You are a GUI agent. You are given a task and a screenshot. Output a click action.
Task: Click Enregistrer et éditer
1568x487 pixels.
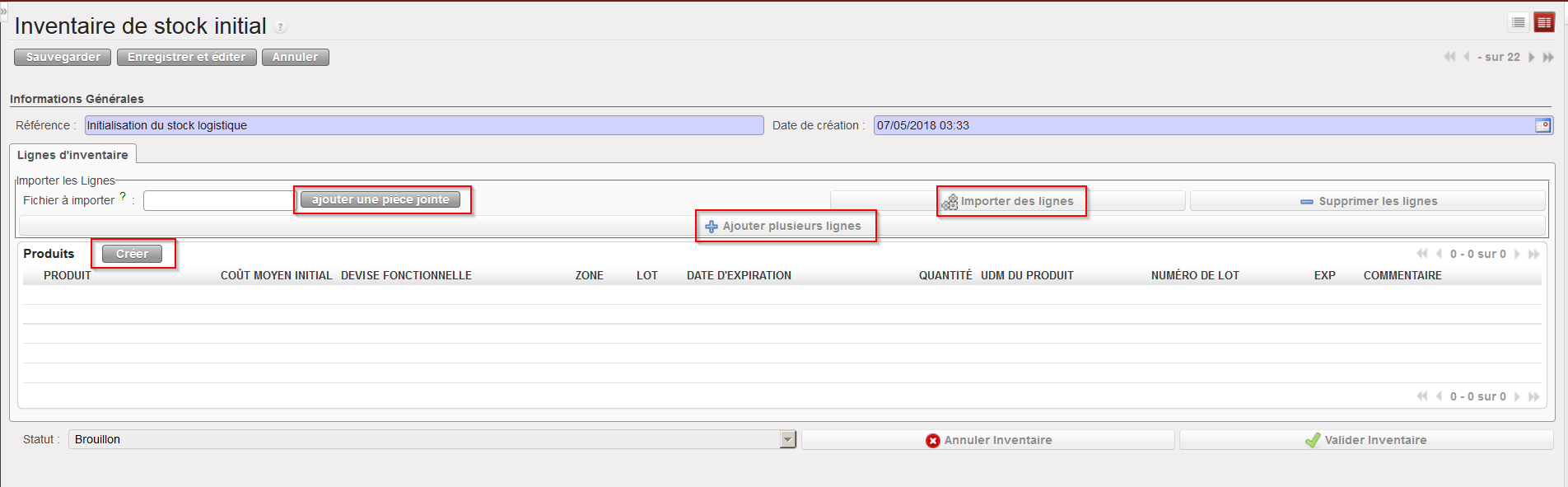pos(186,57)
